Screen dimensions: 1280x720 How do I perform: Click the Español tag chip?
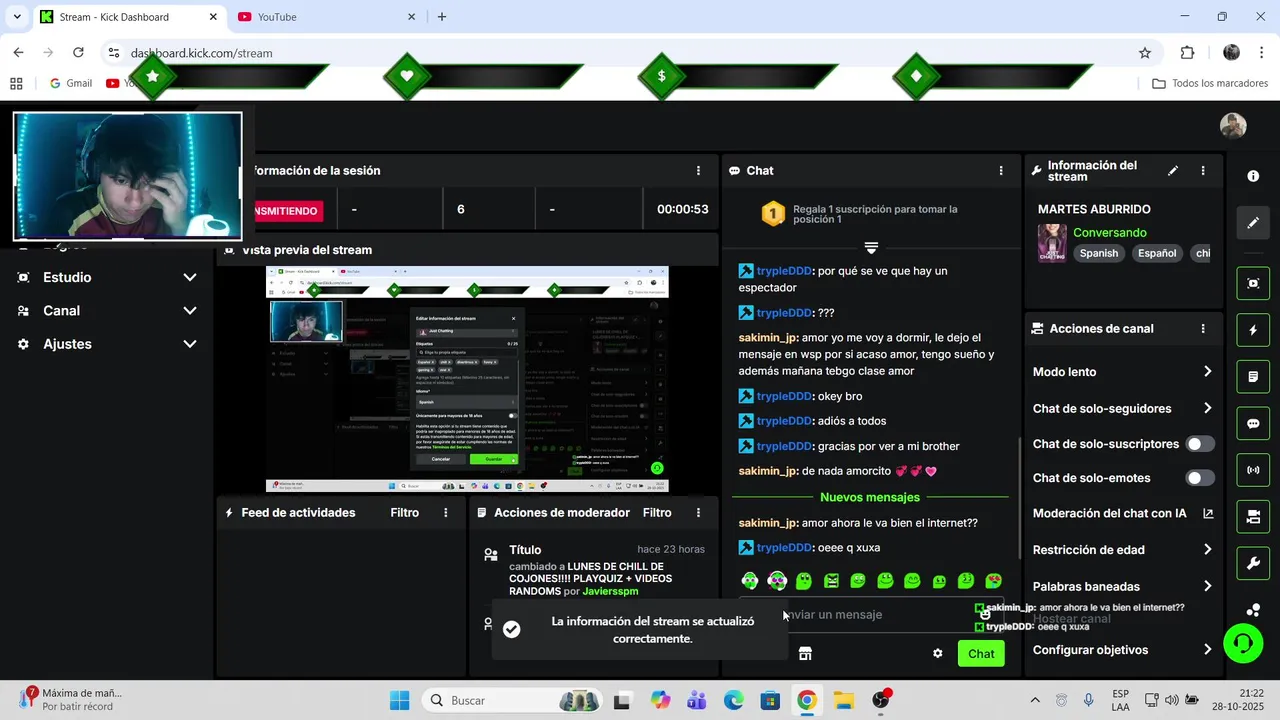click(x=1157, y=253)
